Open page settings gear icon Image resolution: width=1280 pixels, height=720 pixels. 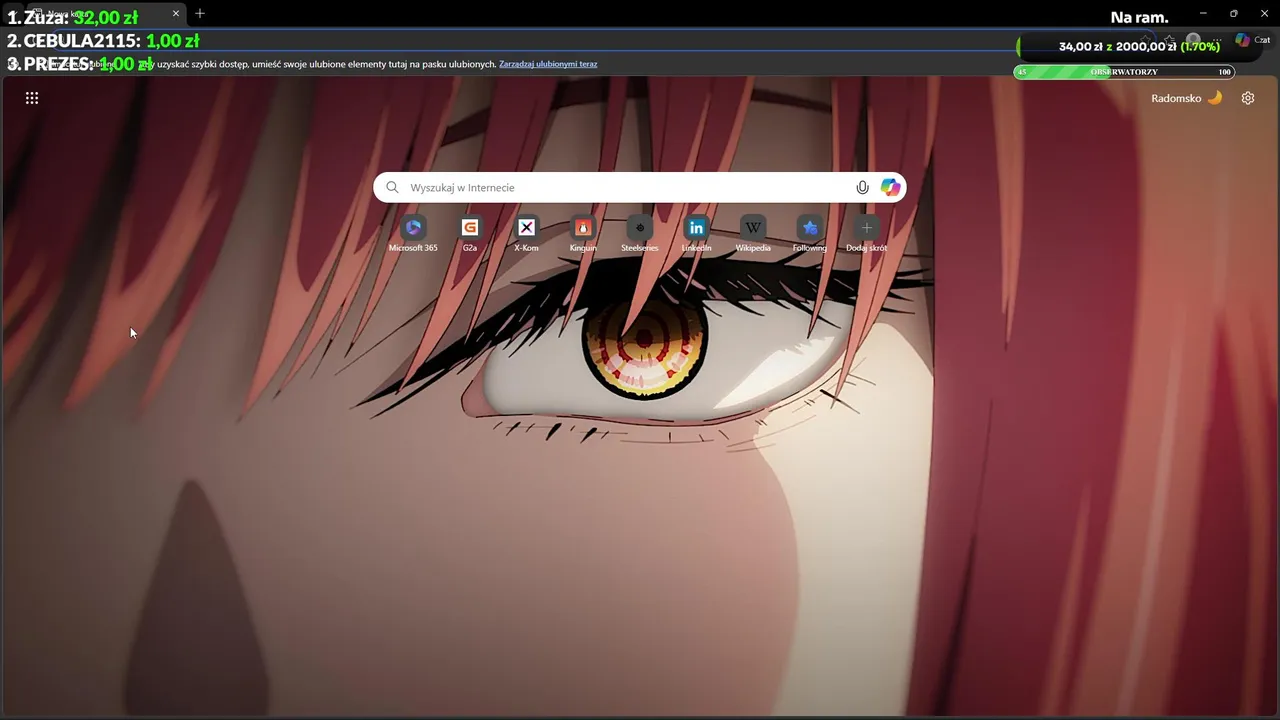(x=1248, y=98)
